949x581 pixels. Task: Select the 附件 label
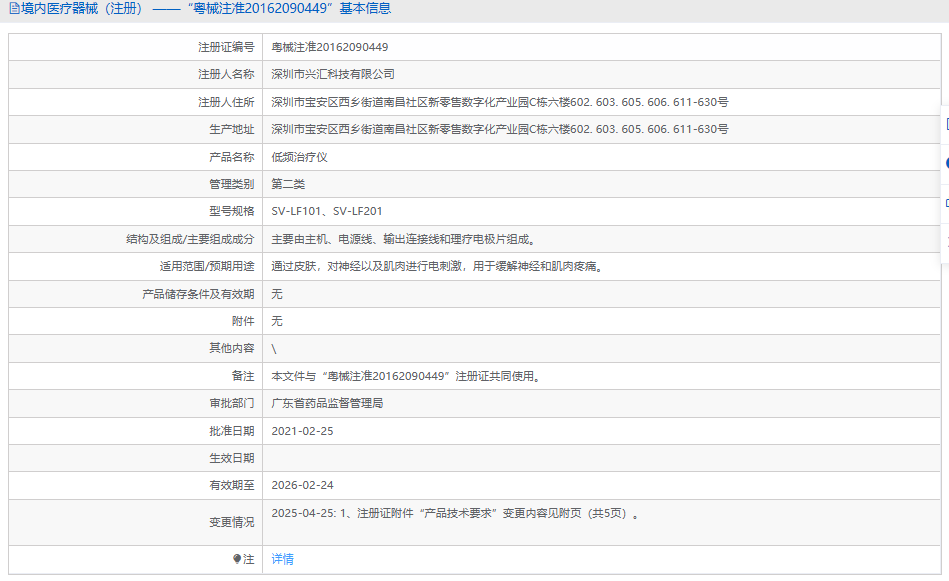tap(243, 321)
